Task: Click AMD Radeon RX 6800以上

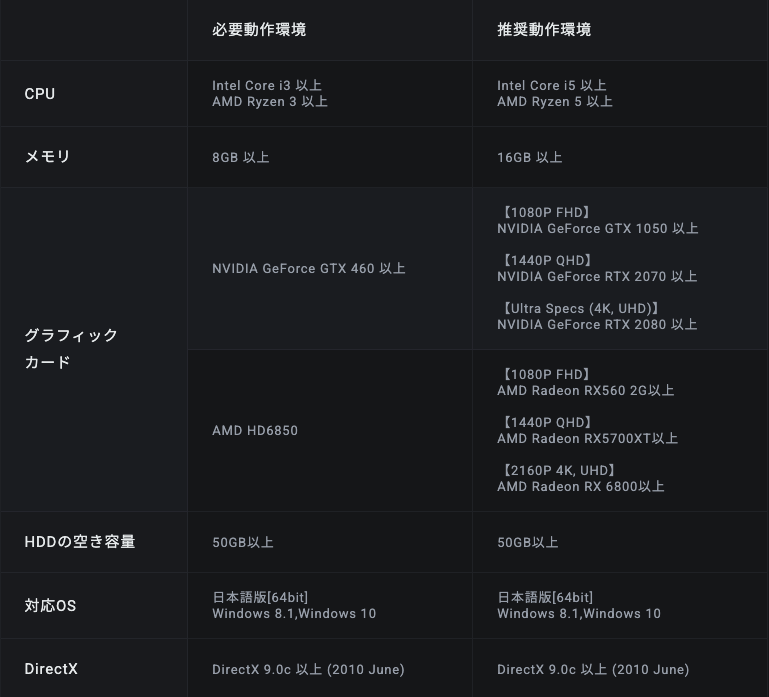Action: click(x=581, y=487)
